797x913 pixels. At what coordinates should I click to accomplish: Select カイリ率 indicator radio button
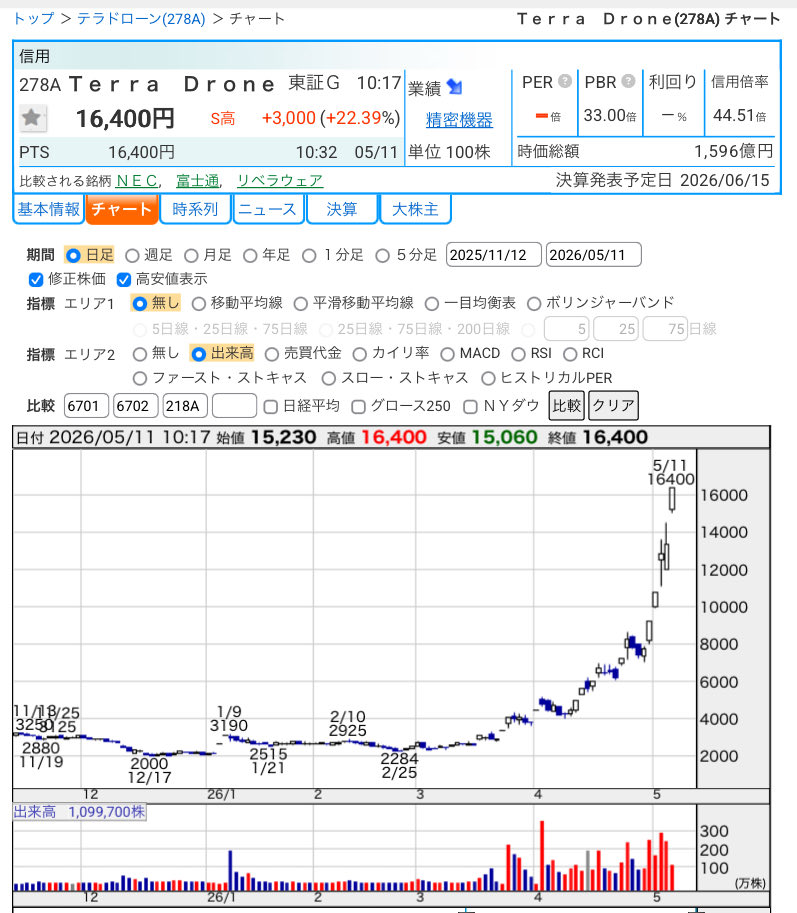click(360, 354)
